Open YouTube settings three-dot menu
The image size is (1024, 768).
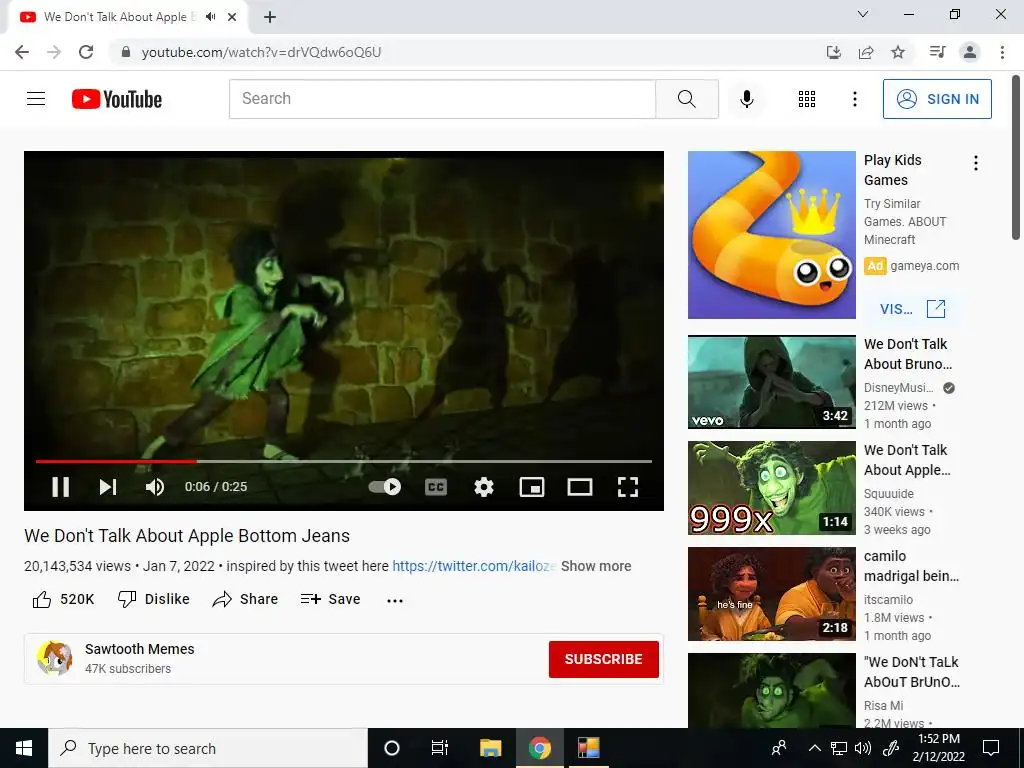point(854,99)
